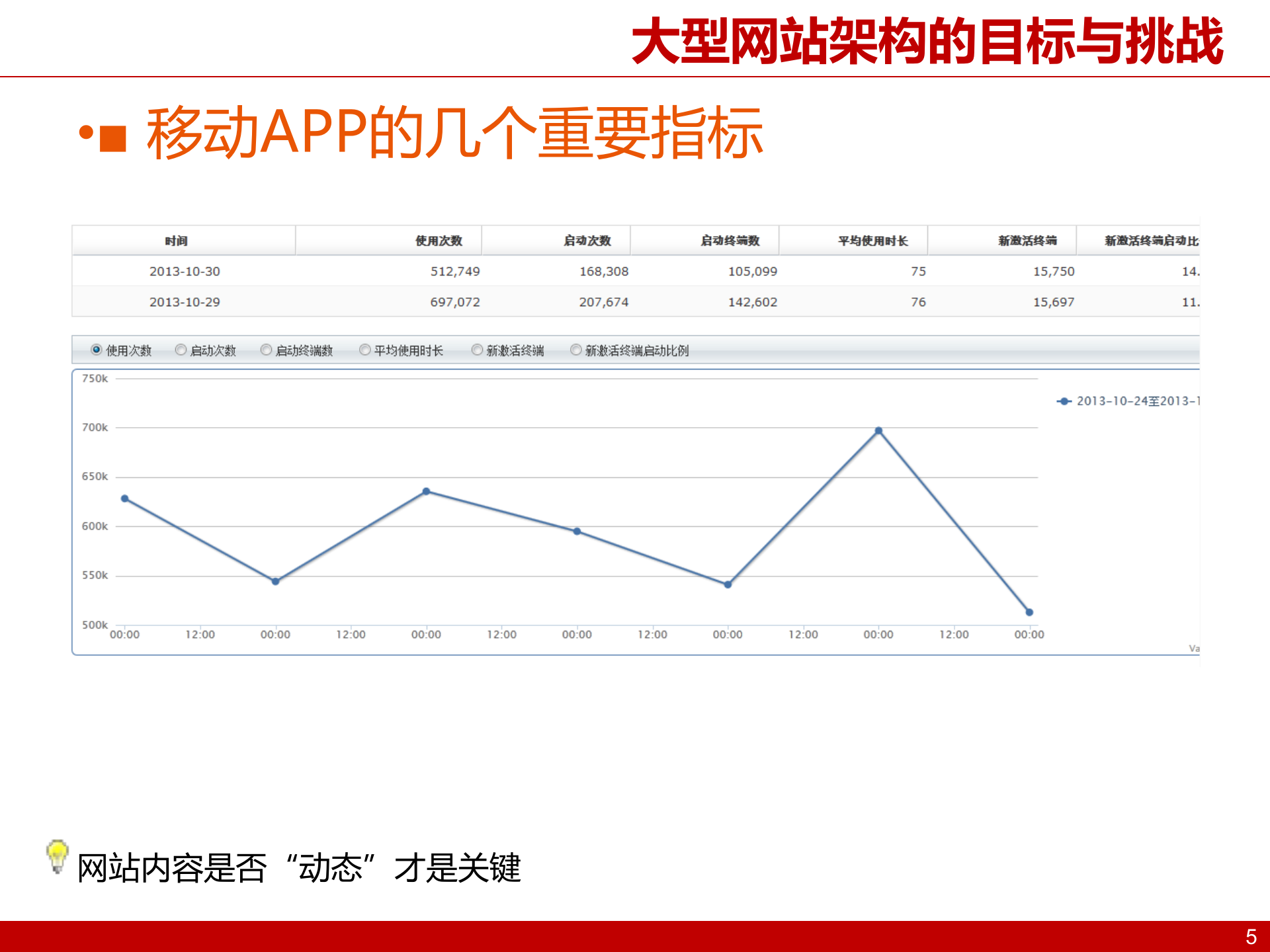Screen dimensions: 1270x952
Task: Click the first data point at 00:00
Action: (126, 497)
